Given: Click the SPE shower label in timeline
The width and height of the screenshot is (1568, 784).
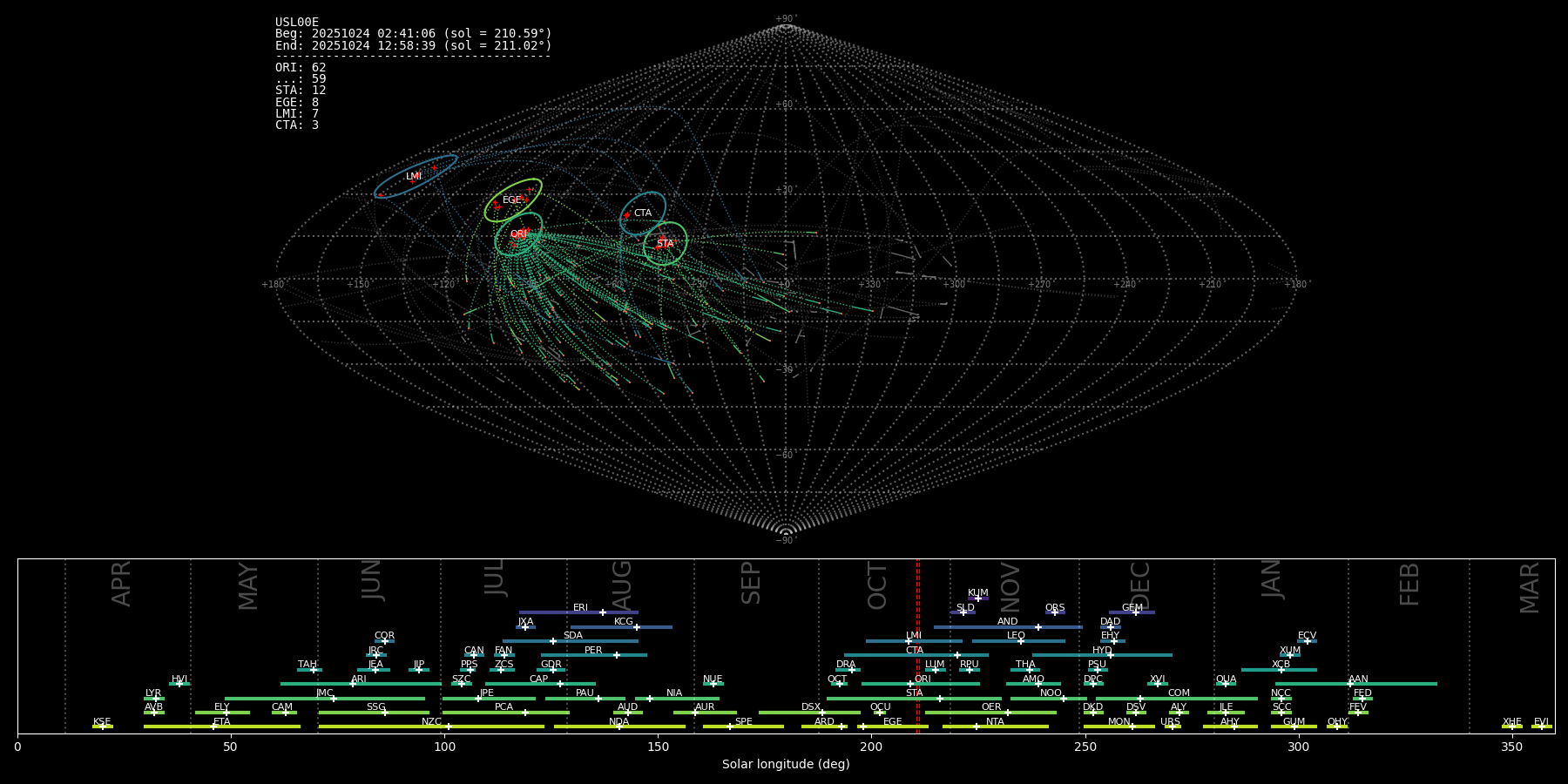Looking at the screenshot, I should point(743,722).
